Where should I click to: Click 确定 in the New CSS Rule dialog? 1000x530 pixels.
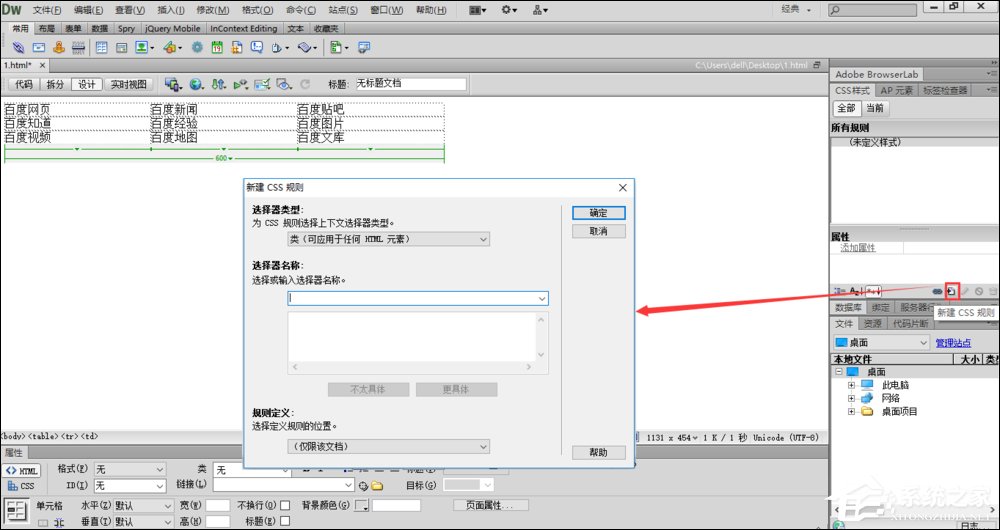(x=598, y=213)
